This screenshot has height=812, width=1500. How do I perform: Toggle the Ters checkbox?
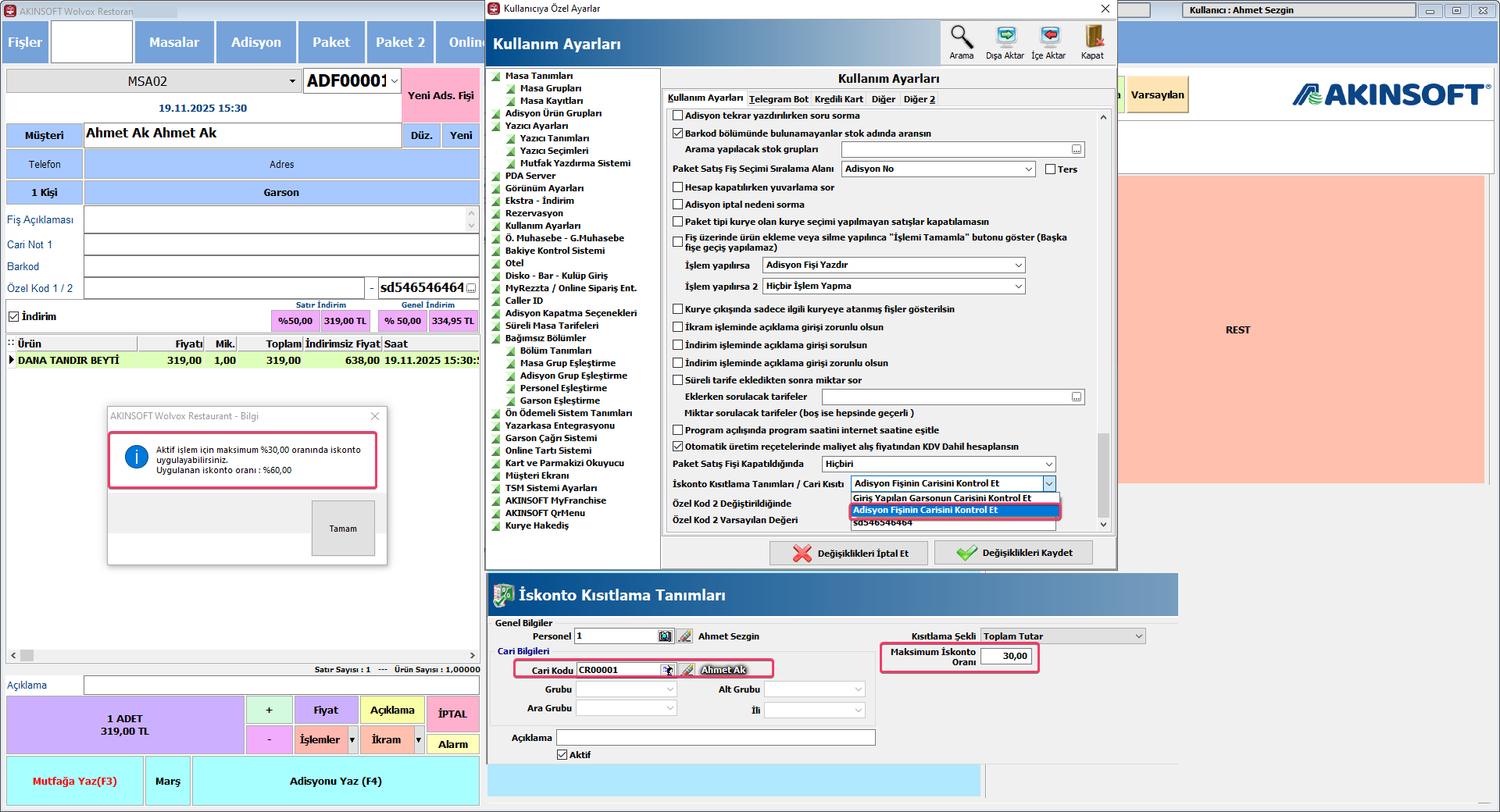1051,169
